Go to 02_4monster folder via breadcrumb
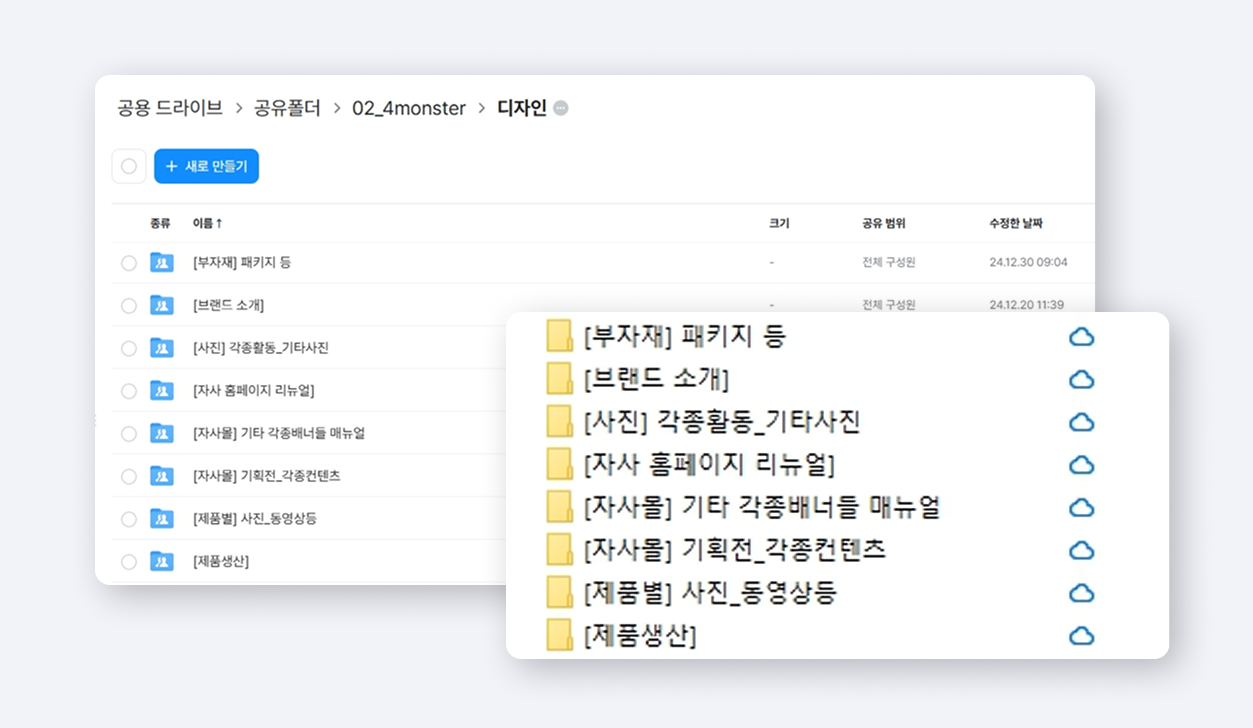Screen dimensions: 1253x728 click(408, 109)
